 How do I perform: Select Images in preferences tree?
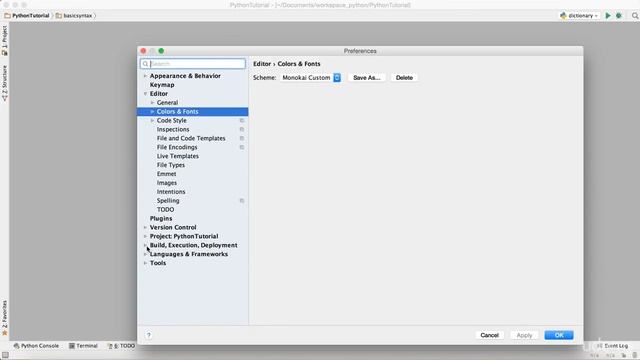[x=167, y=183]
